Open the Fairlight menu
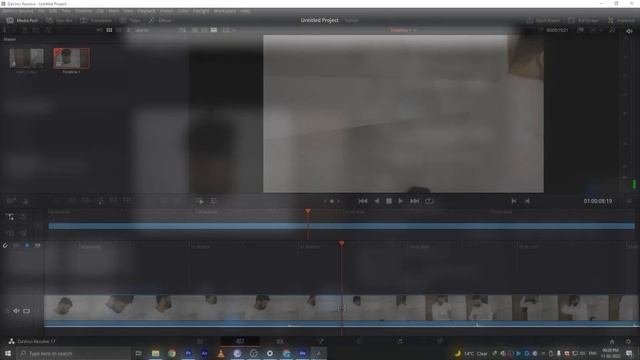 click(200, 11)
